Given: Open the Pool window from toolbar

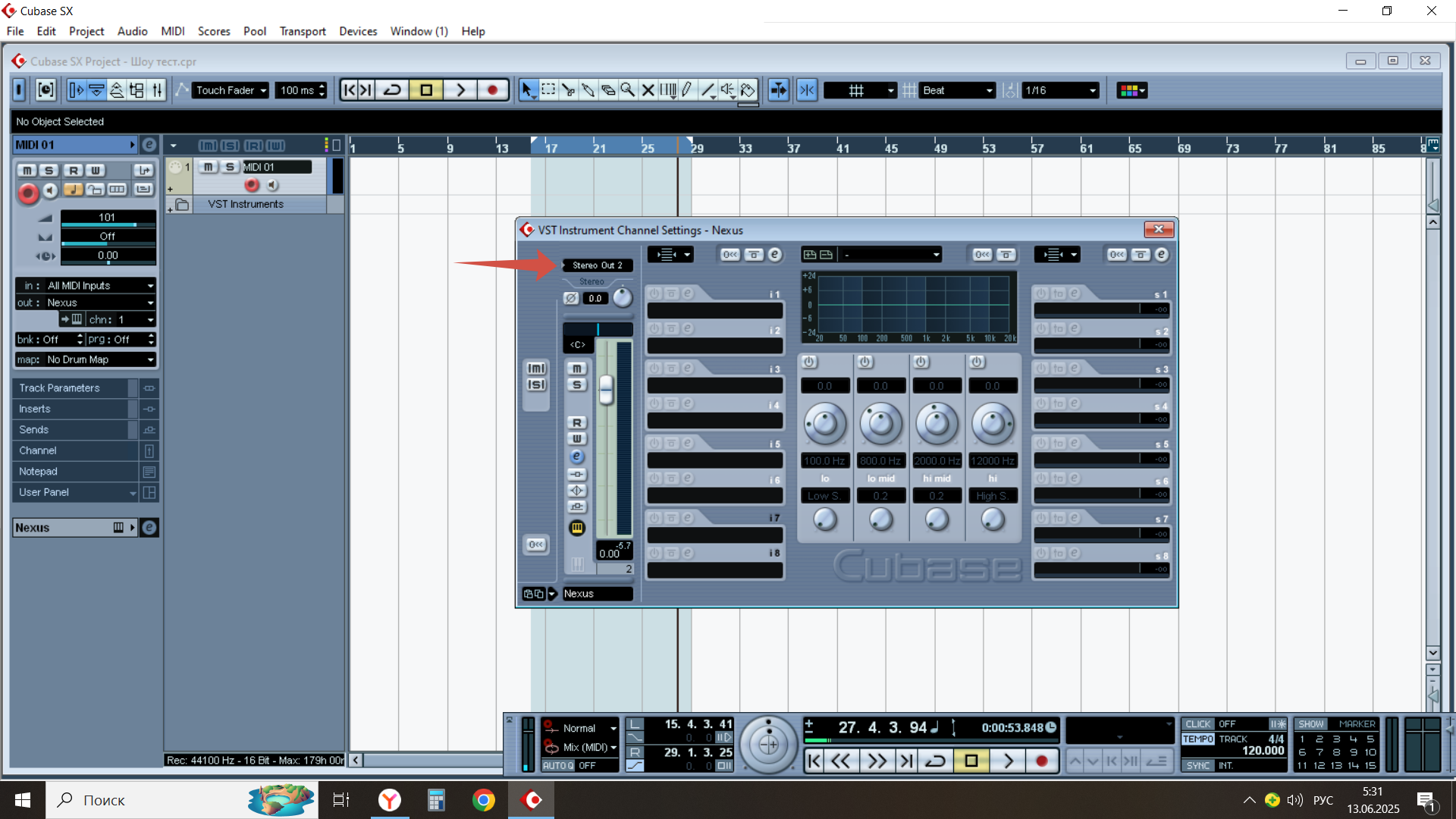Looking at the screenshot, I should (x=136, y=90).
